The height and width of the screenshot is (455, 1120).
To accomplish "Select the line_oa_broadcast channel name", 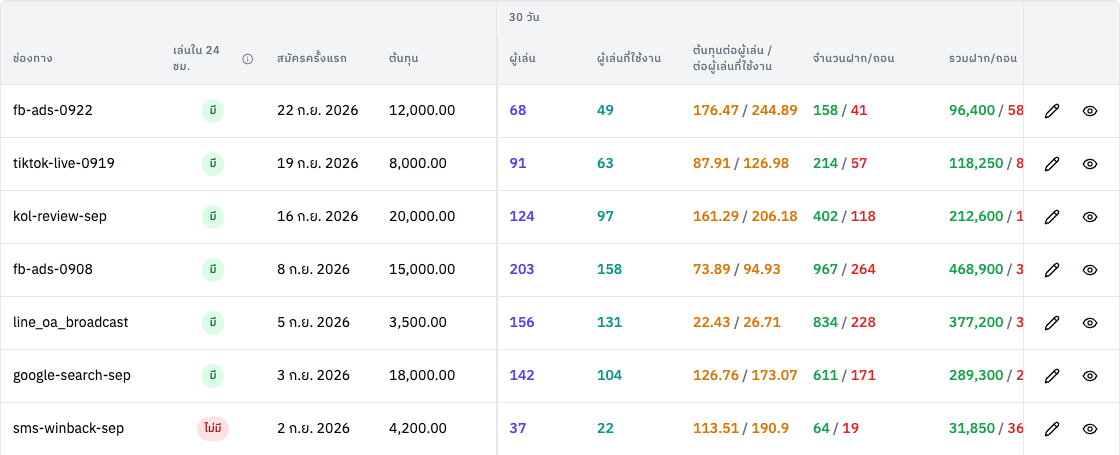I will pos(71,323).
